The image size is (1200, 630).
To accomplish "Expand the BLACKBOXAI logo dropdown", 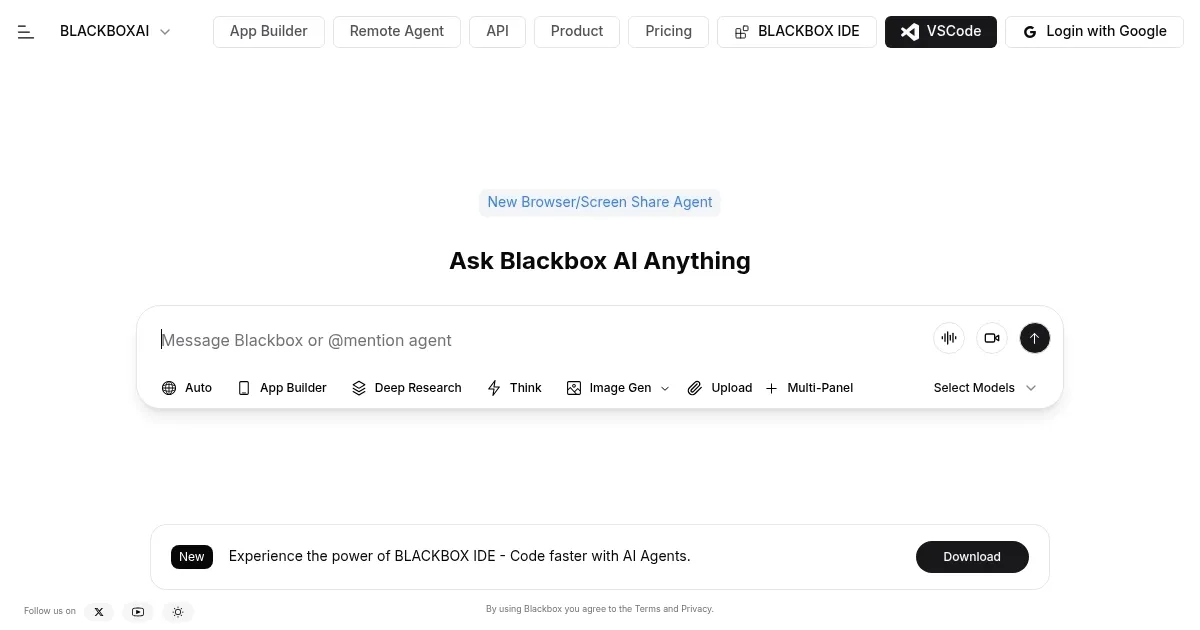I will pos(165,31).
